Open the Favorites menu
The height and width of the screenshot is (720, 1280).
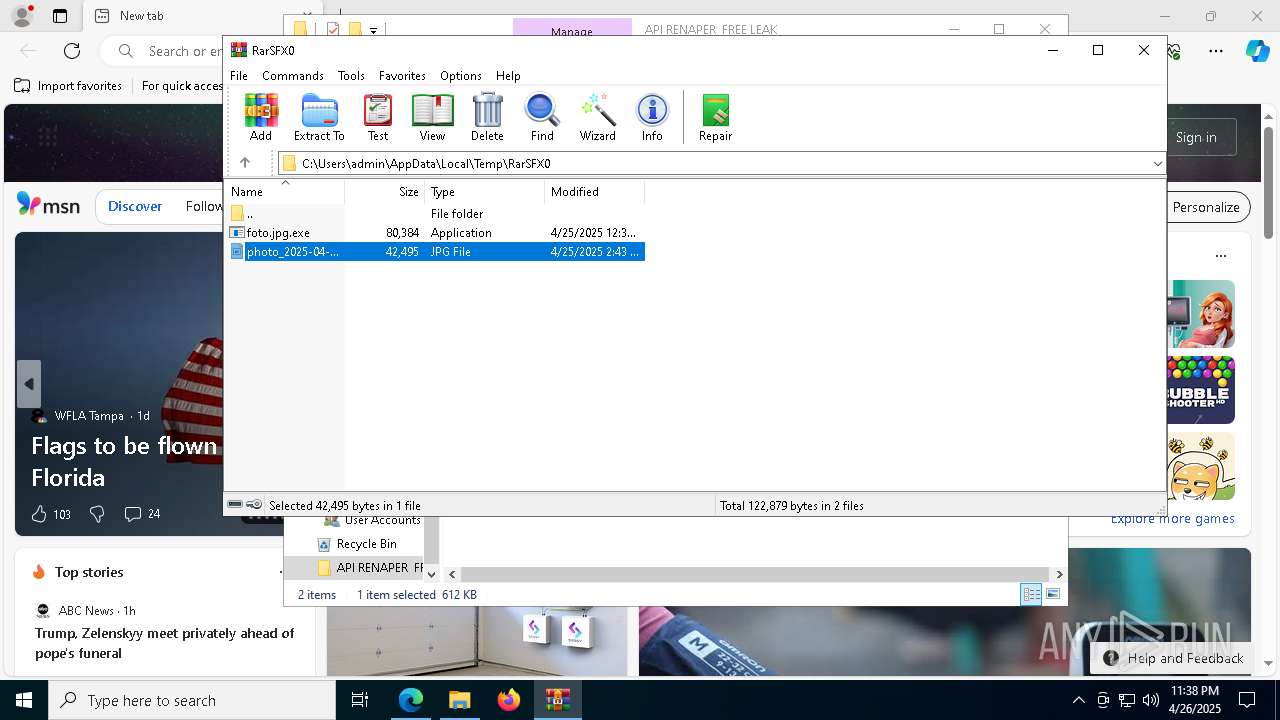tap(402, 75)
